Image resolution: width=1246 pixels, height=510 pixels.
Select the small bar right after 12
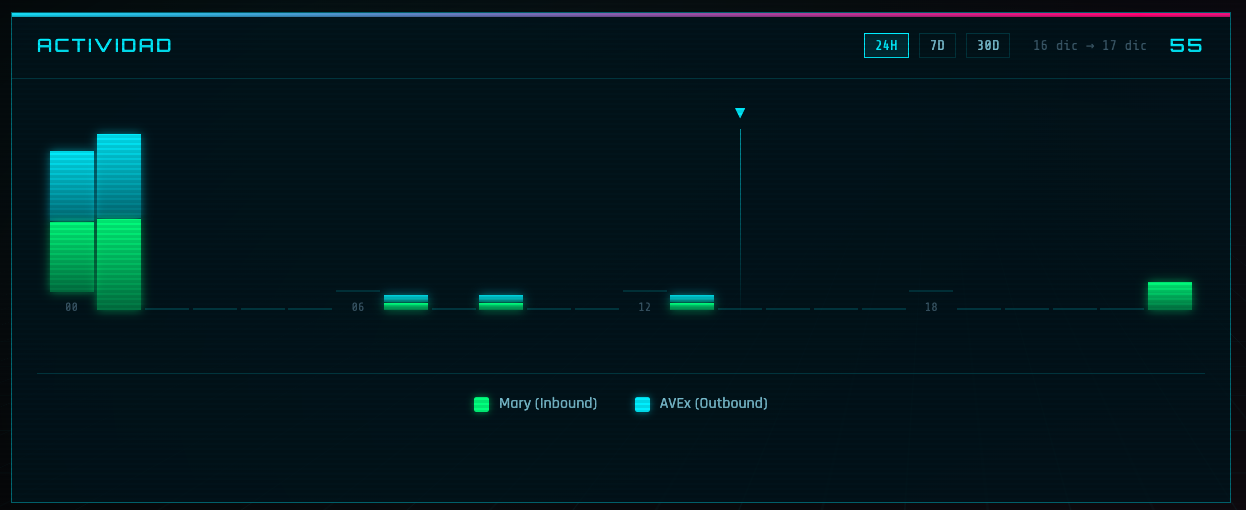[692, 302]
